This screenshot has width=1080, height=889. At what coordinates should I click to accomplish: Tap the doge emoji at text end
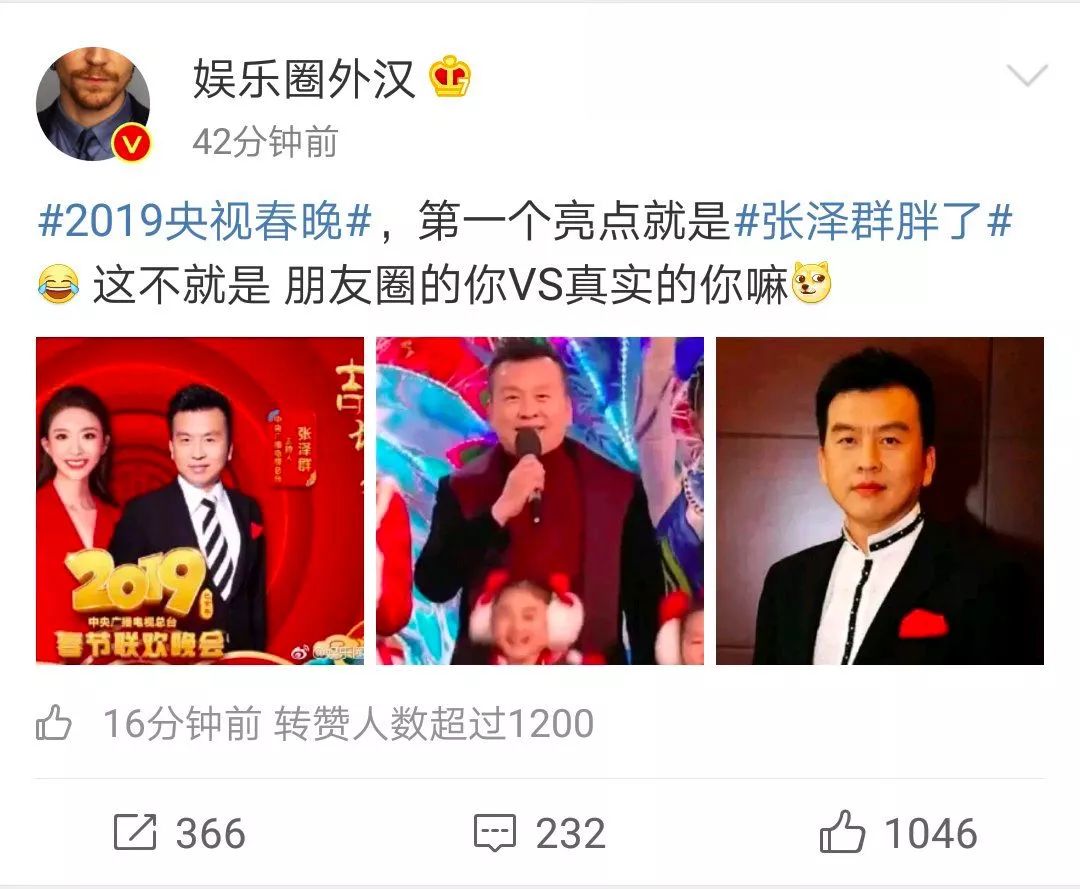pos(811,283)
